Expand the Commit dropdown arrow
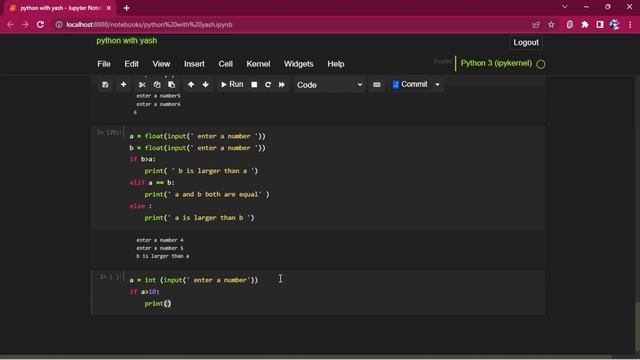 [437, 85]
